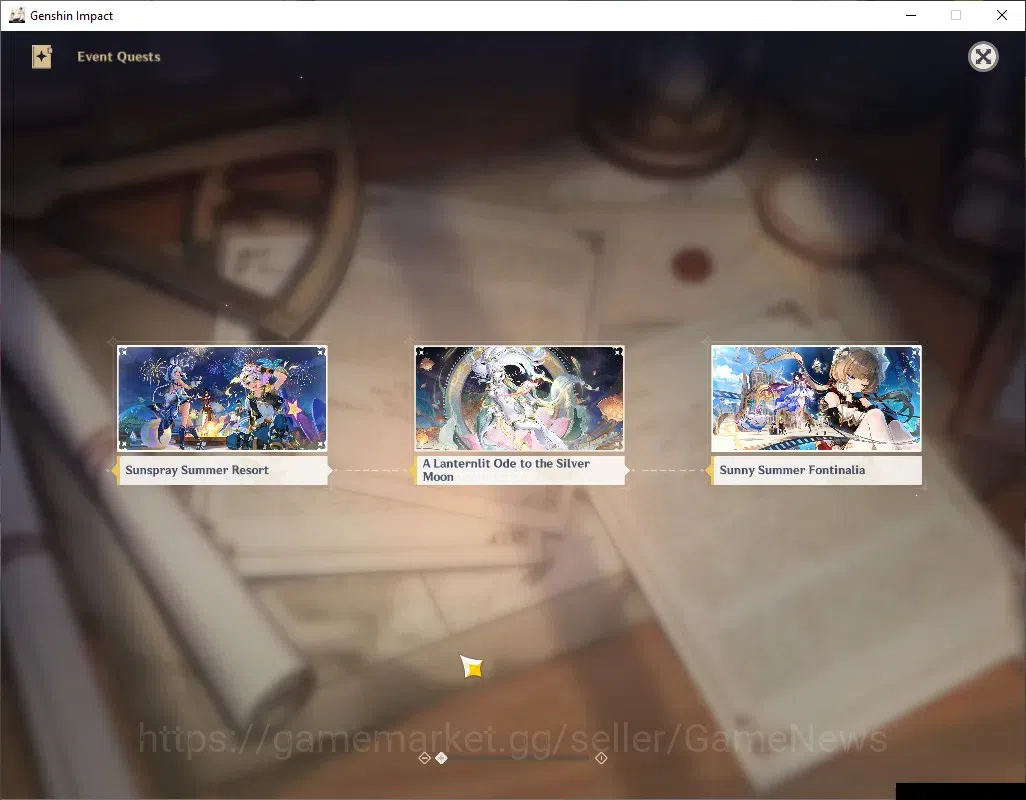
Task: Close the Event Quests screen with the round X
Action: point(983,57)
